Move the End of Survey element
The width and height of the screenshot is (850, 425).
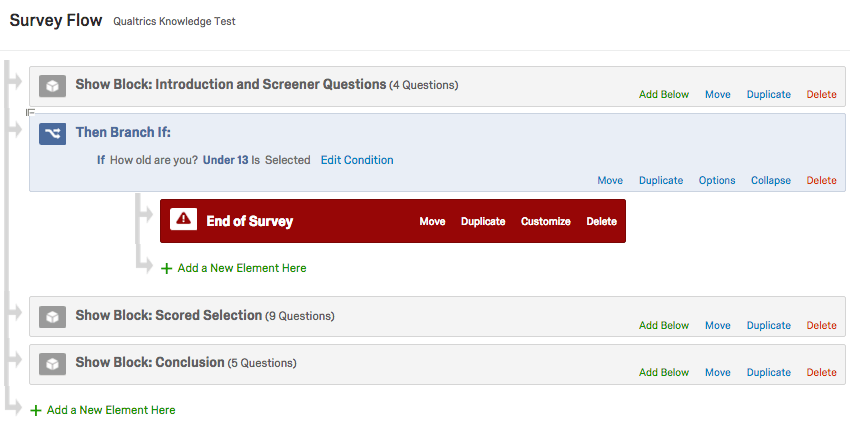432,221
